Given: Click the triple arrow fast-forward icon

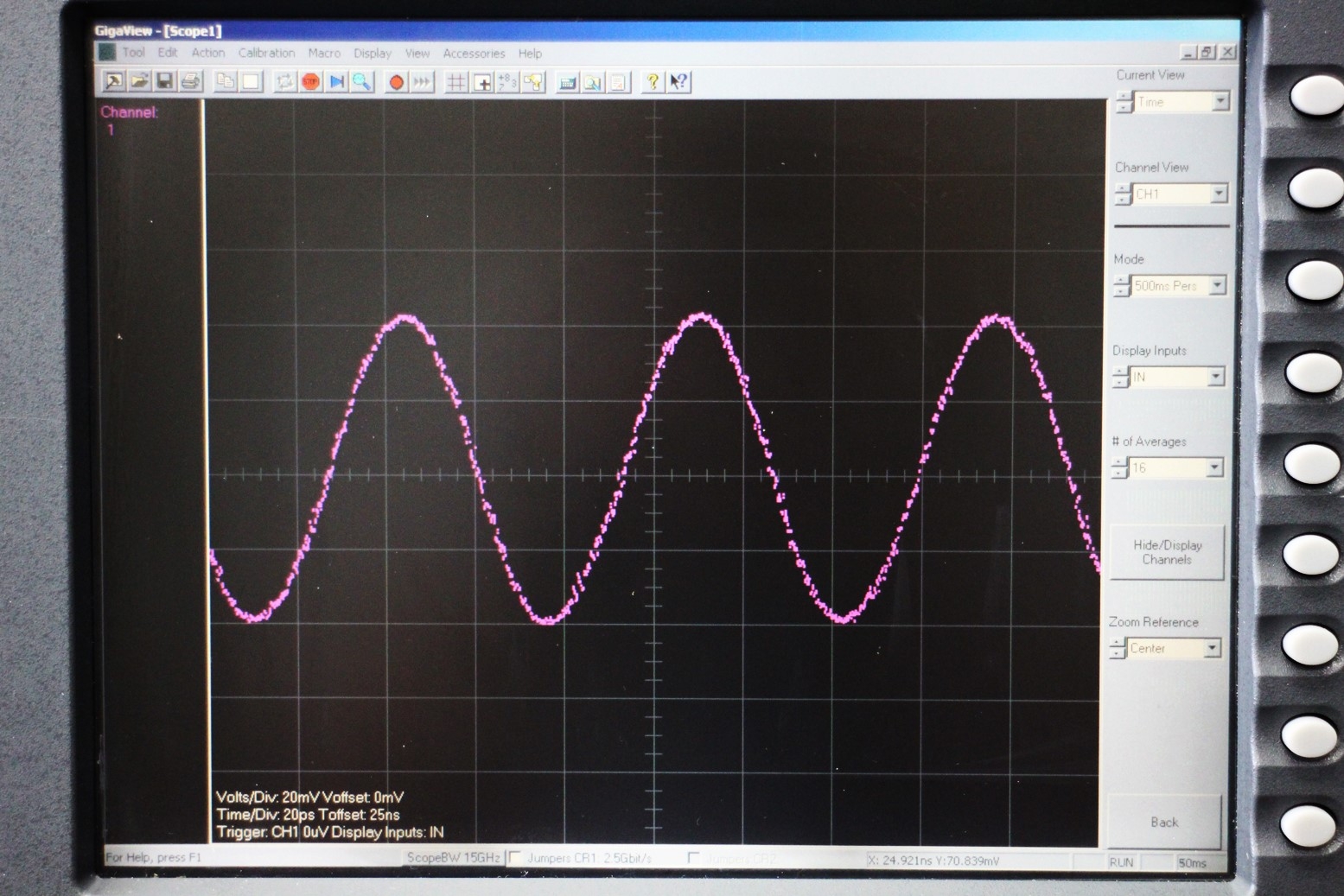Looking at the screenshot, I should (422, 82).
